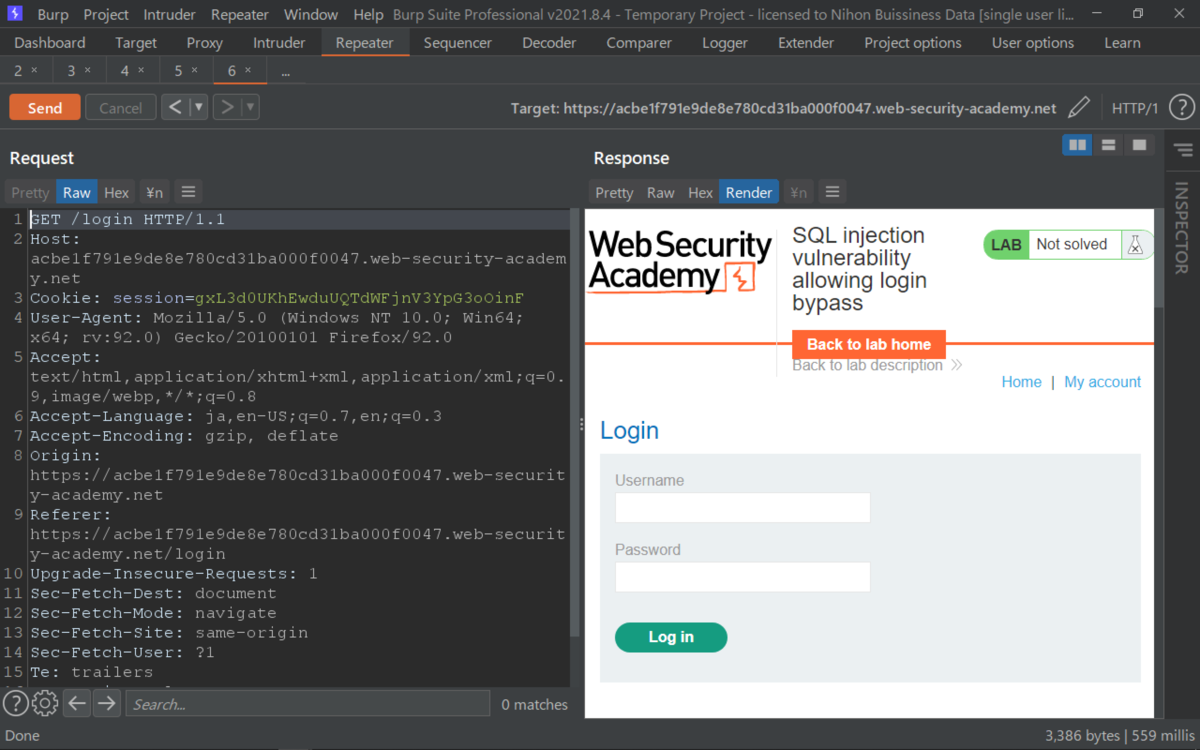Switch request view to Hex
The image size is (1200, 750).
point(117,192)
